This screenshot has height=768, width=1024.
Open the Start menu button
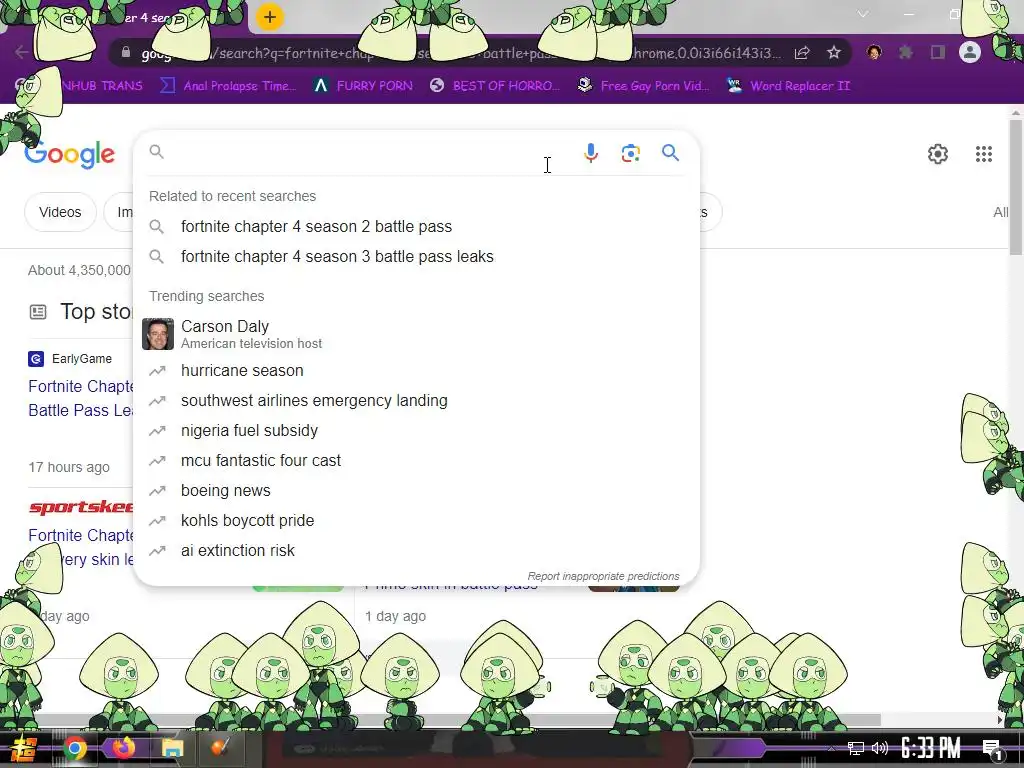[24, 748]
